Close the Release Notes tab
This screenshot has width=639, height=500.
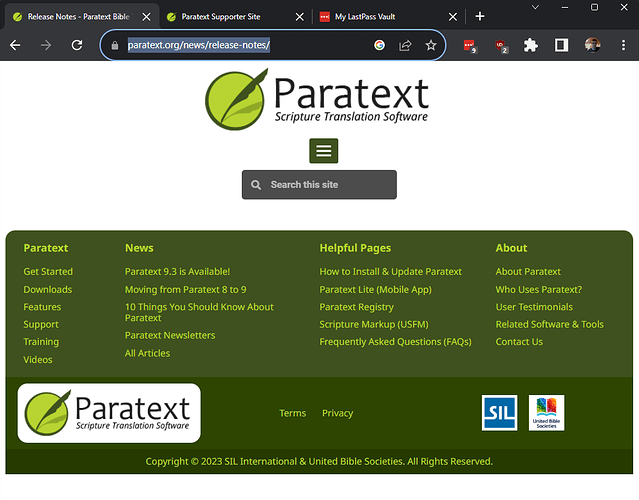pos(146,17)
